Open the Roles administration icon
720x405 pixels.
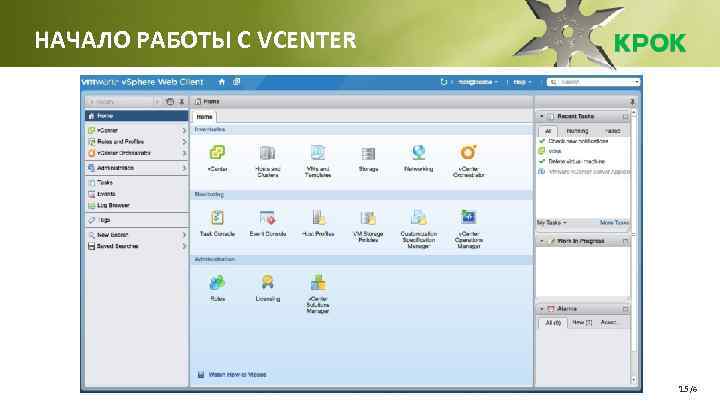tap(217, 282)
